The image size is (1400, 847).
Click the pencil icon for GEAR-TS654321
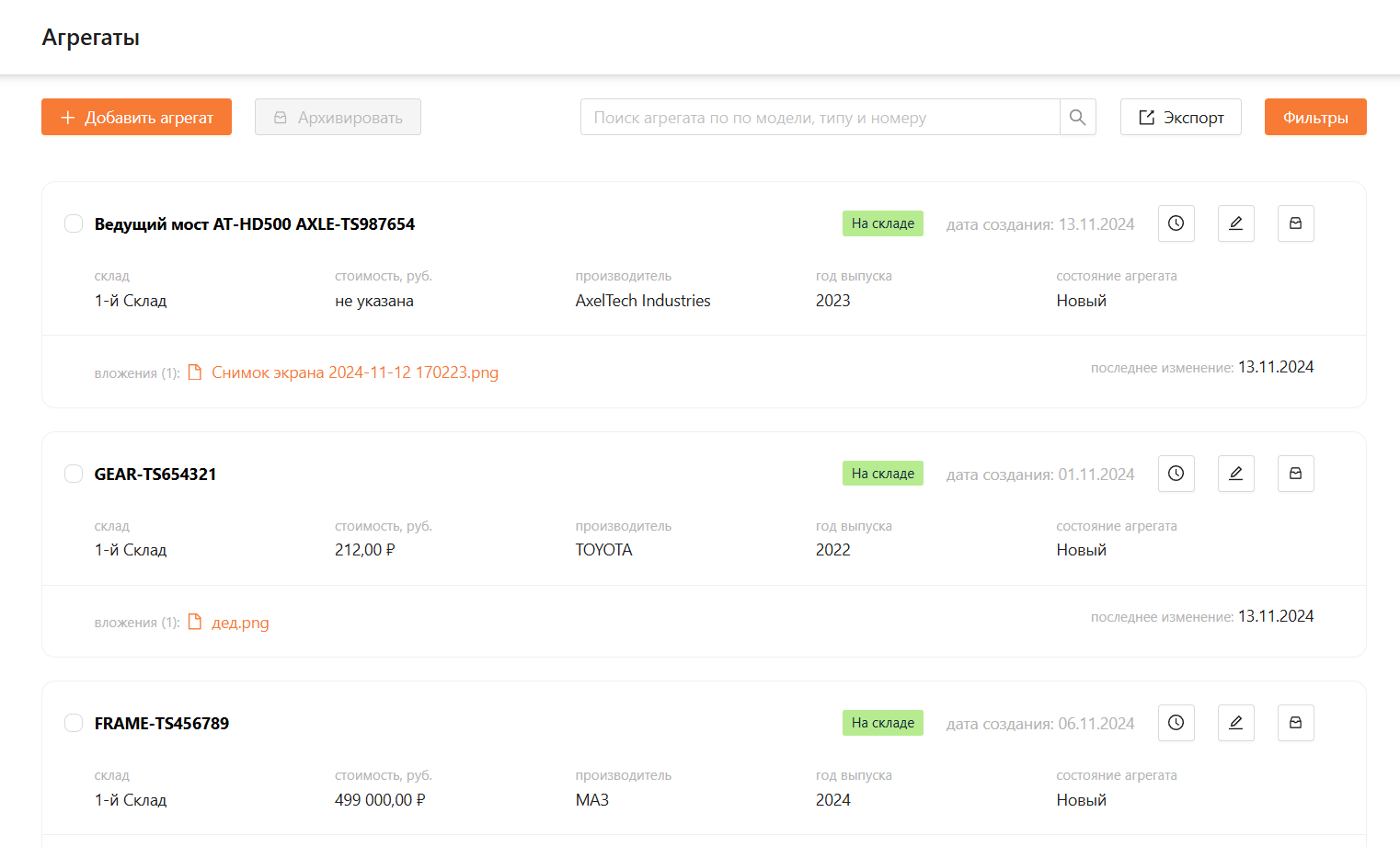tap(1235, 474)
